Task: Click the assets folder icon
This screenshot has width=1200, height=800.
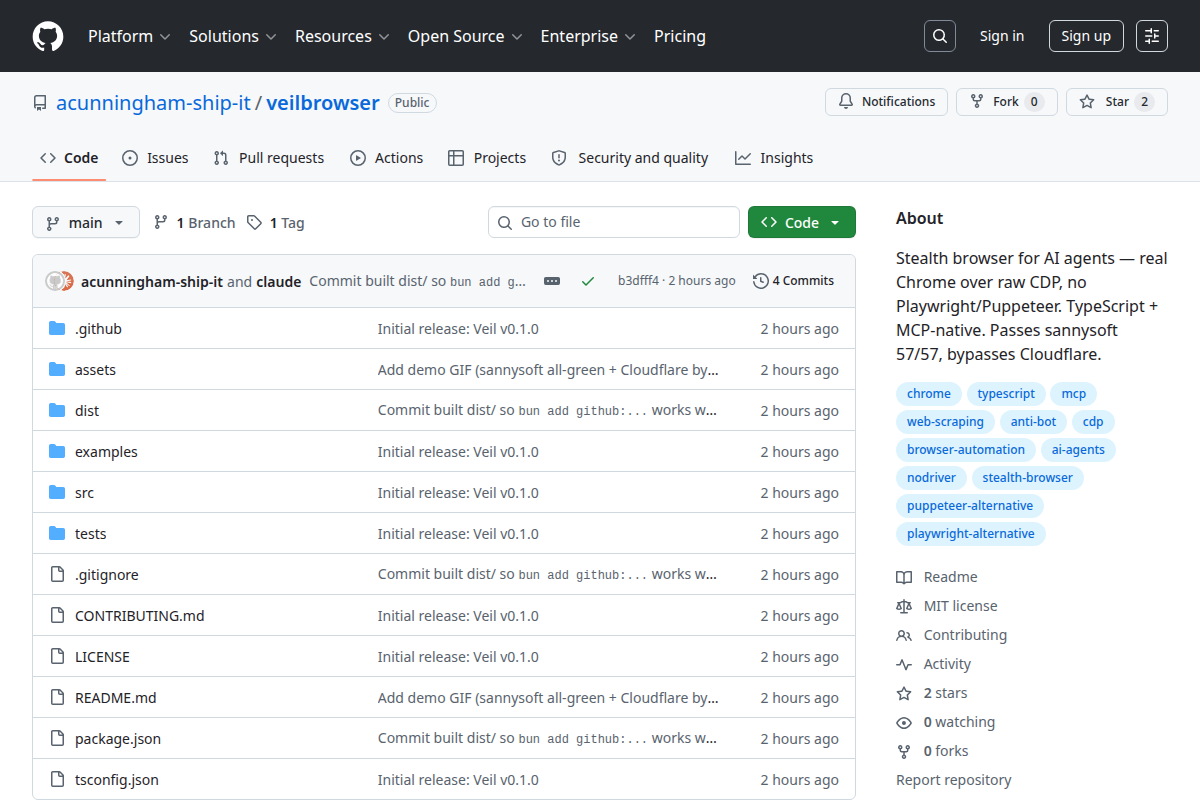Action: click(57, 369)
